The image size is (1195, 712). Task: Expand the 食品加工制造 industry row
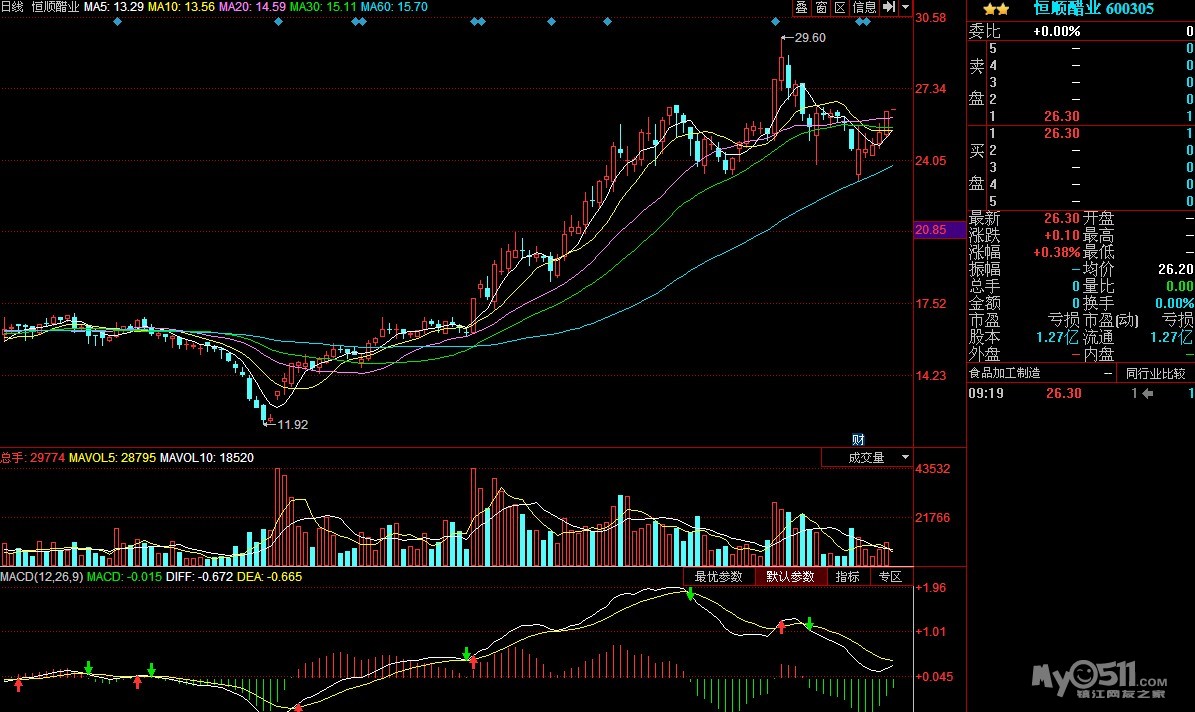[x=1040, y=373]
